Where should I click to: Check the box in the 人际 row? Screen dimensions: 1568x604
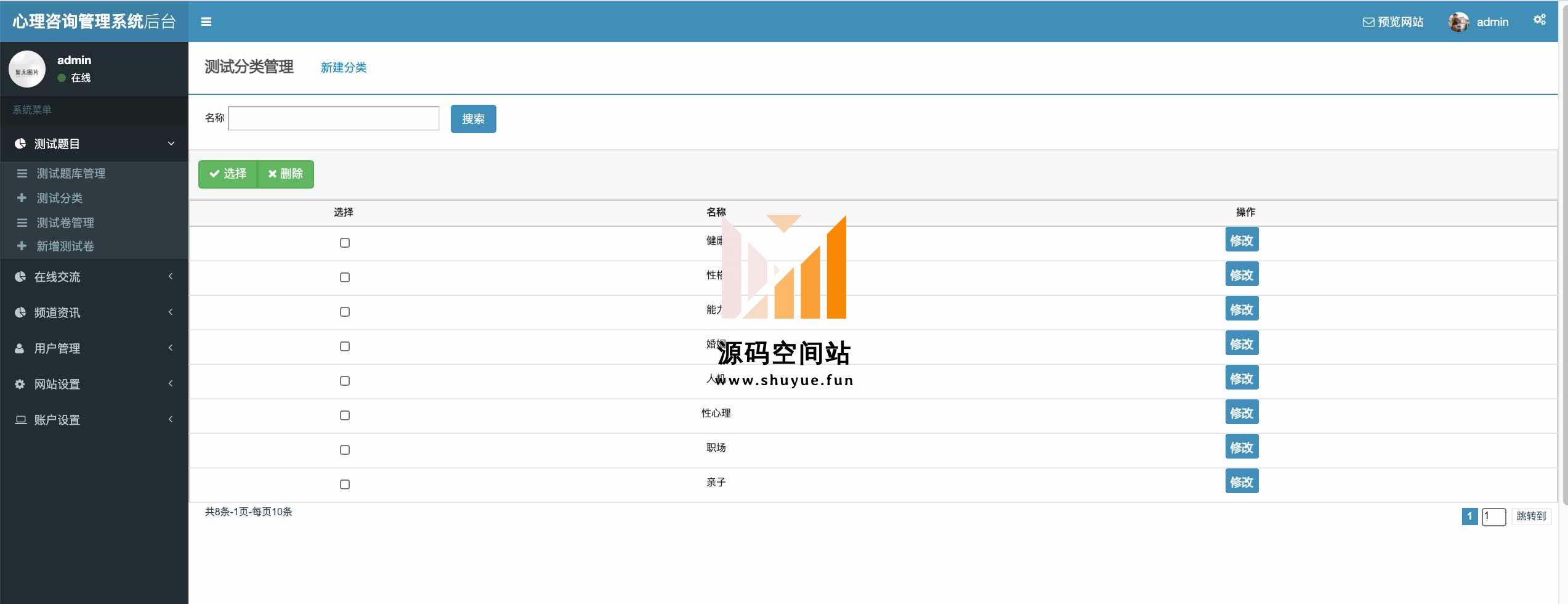(x=345, y=381)
